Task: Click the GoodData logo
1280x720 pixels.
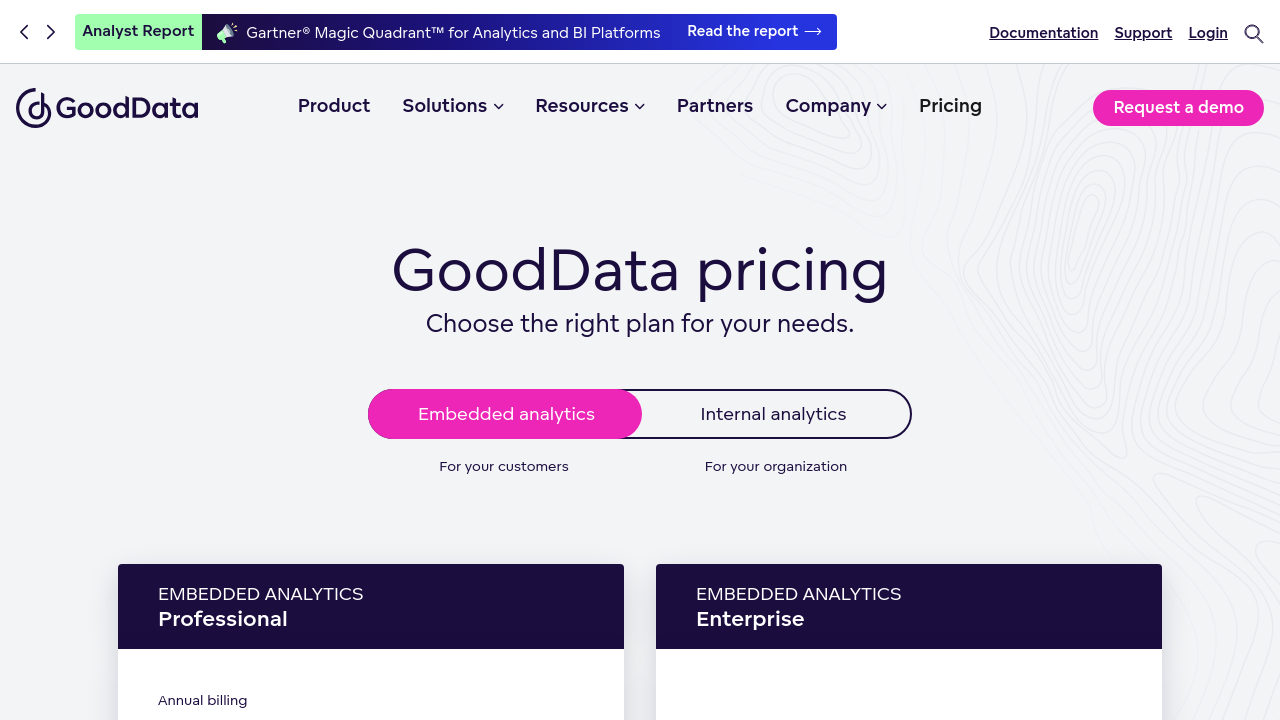Action: pyautogui.click(x=107, y=107)
